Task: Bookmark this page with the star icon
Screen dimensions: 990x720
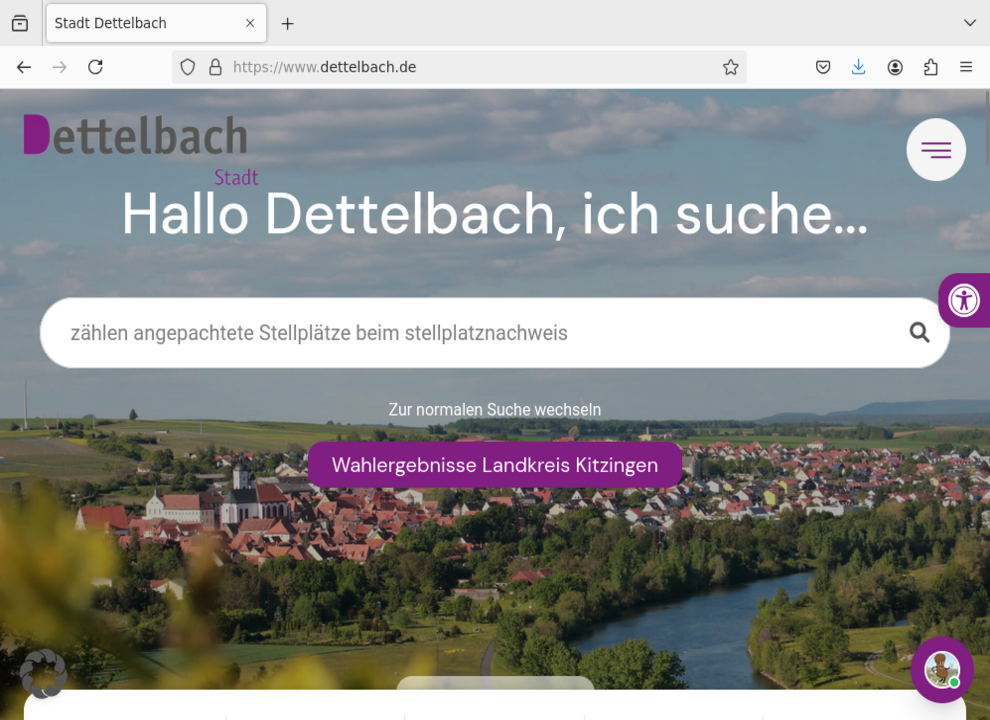Action: point(731,67)
